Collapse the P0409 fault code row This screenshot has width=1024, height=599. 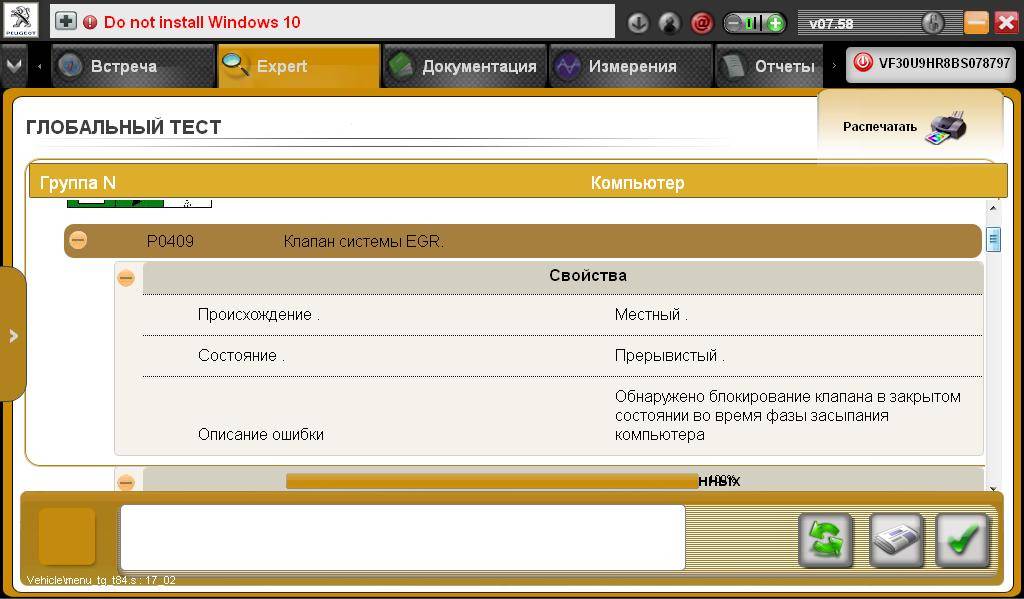[78, 240]
